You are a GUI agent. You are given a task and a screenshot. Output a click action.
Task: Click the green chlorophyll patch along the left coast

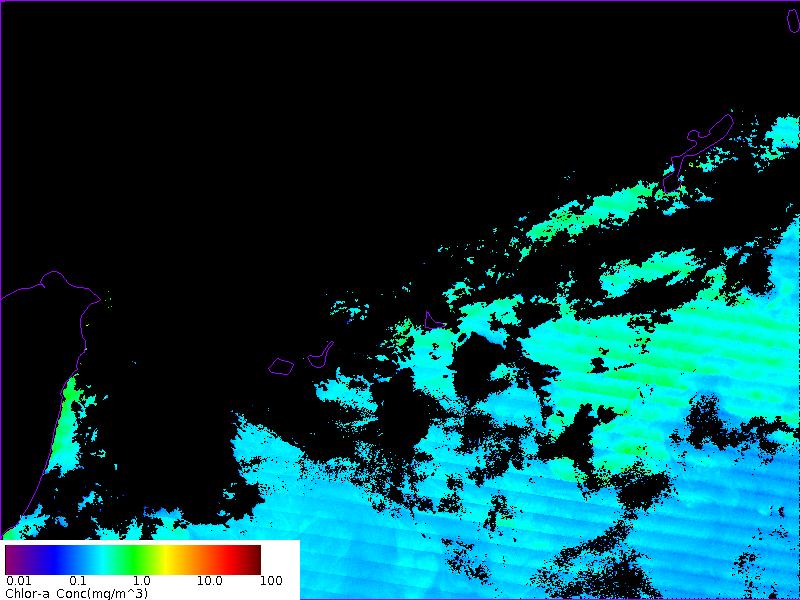pyautogui.click(x=69, y=420)
